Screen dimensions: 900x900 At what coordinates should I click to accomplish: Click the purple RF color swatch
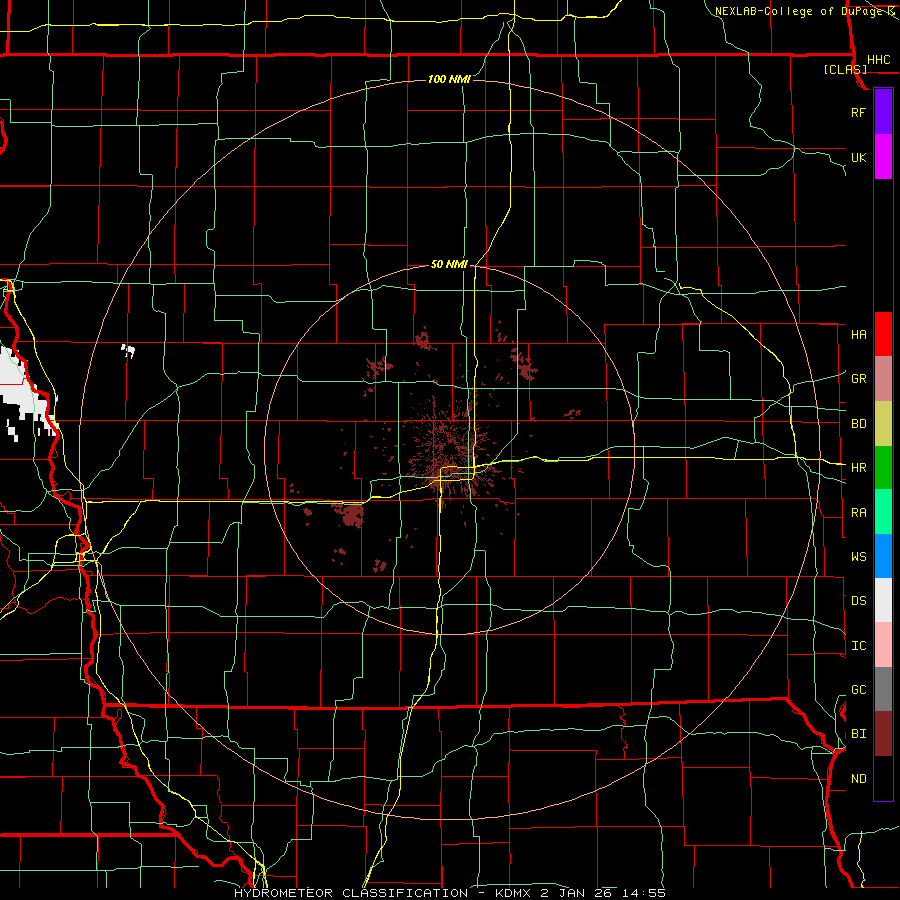coord(883,111)
